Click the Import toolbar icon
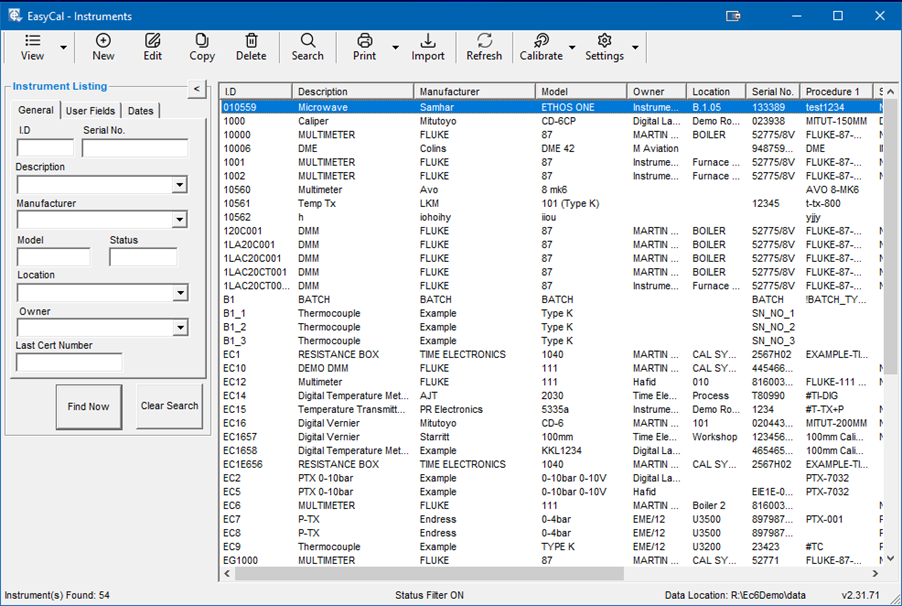 pos(428,41)
